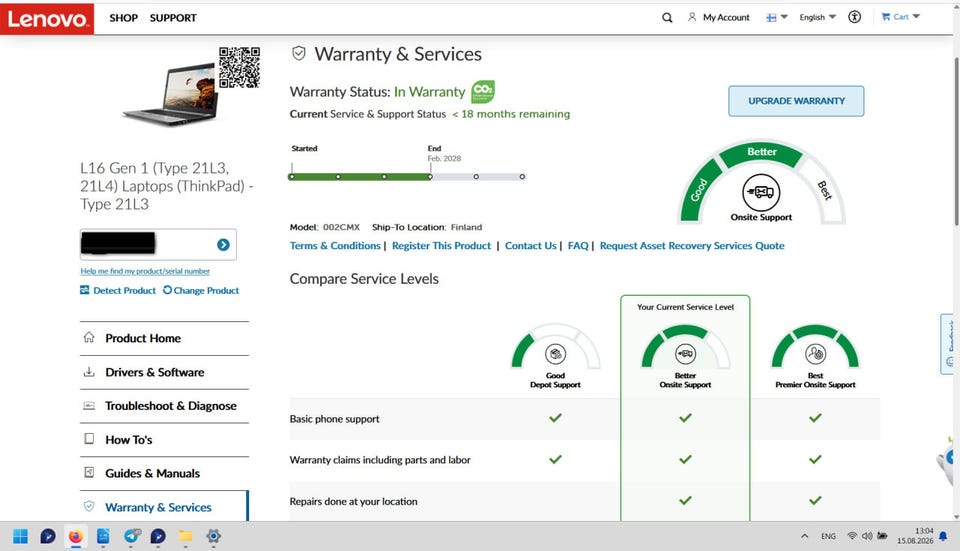Open the Windows Start menu
This screenshot has width=960, height=551.
coord(20,536)
